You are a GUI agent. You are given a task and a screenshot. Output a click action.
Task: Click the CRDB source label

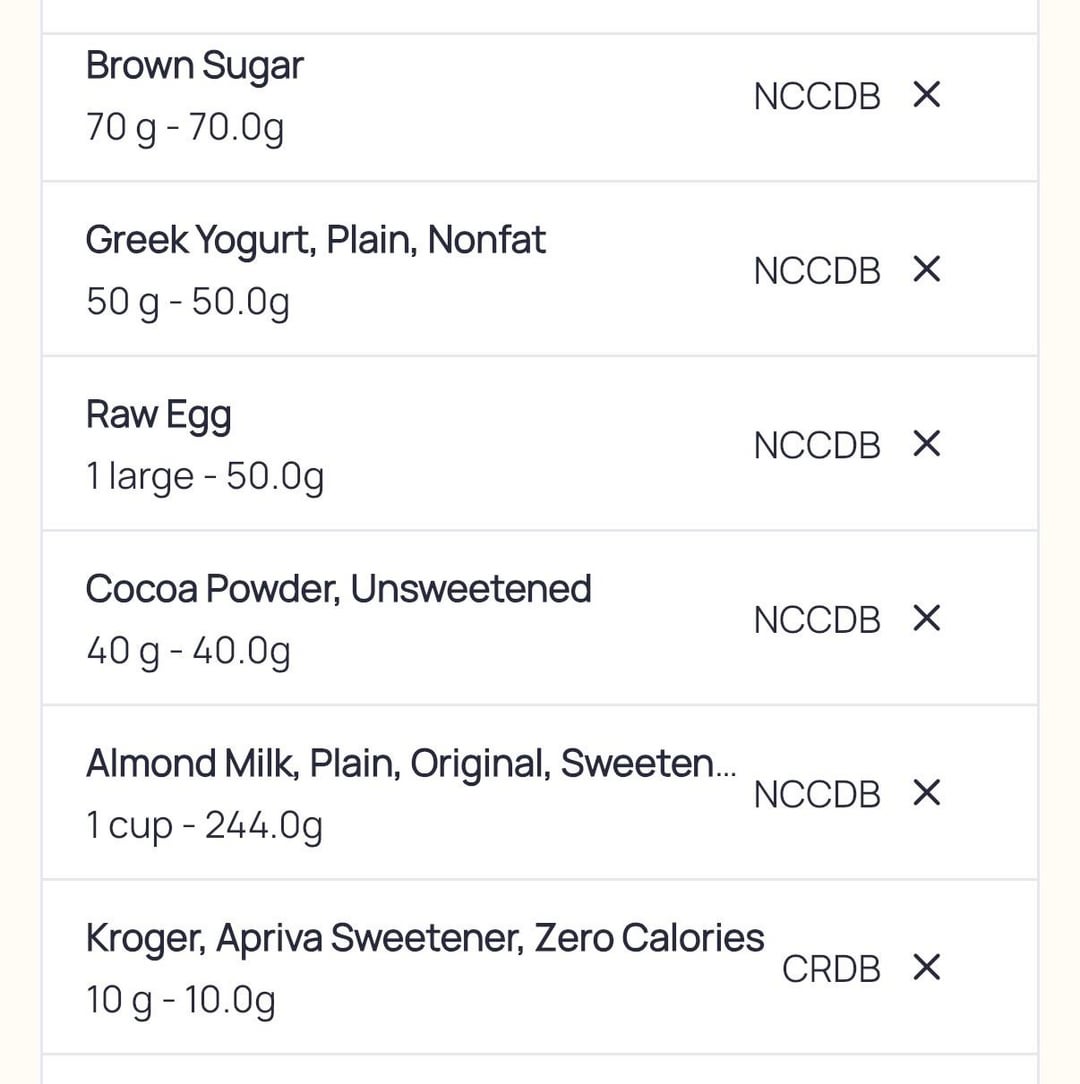(x=831, y=968)
